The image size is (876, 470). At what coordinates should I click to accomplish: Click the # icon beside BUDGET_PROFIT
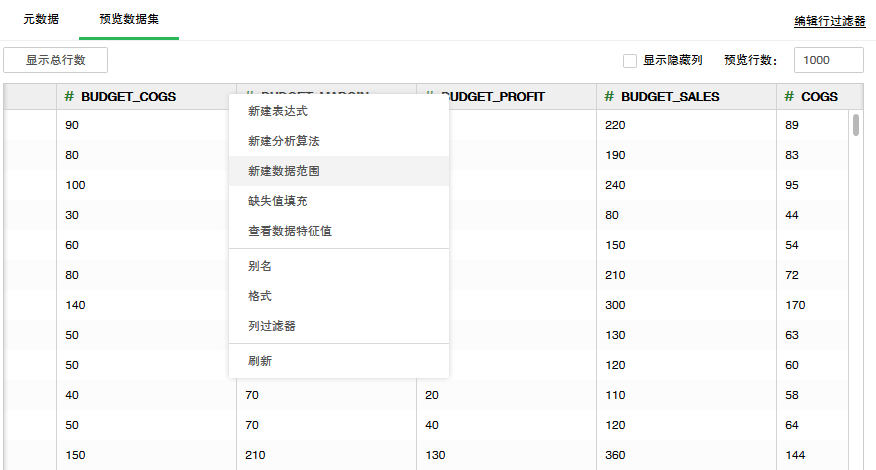(x=430, y=97)
